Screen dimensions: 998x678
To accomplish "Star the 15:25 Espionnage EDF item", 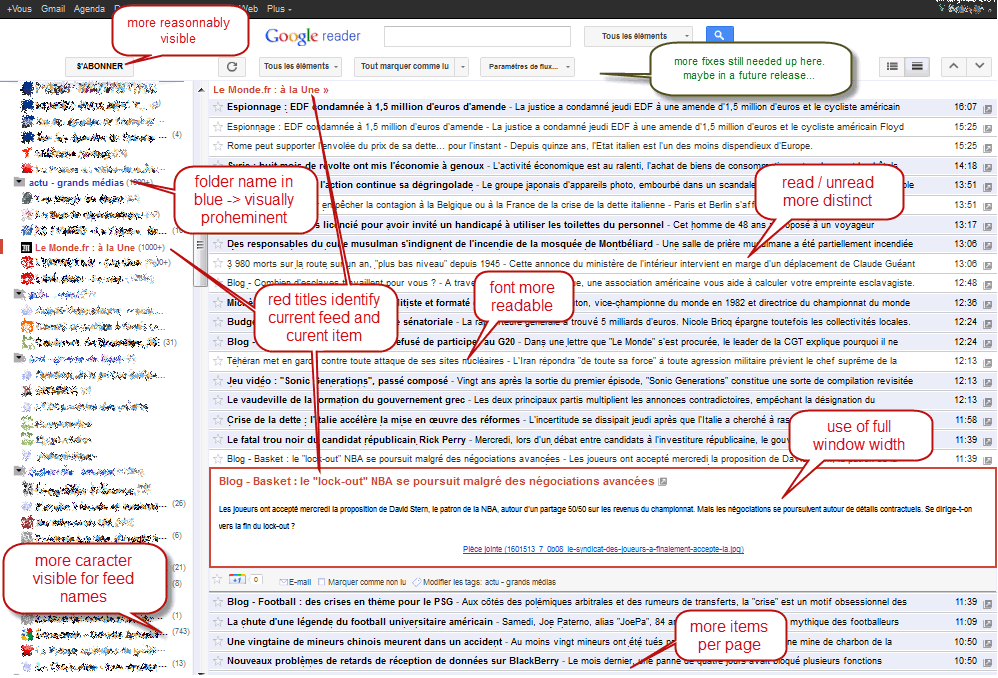I will [x=218, y=127].
